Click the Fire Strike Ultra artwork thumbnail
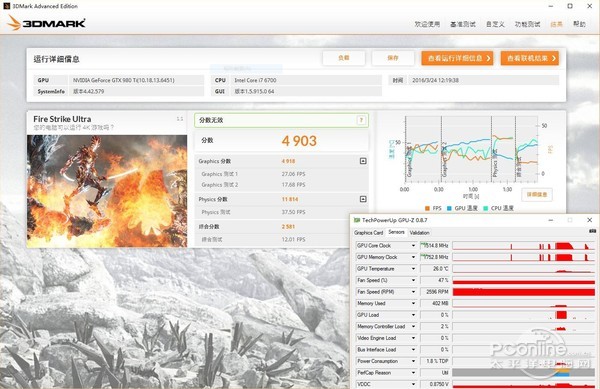The width and height of the screenshot is (600, 389). tap(107, 191)
